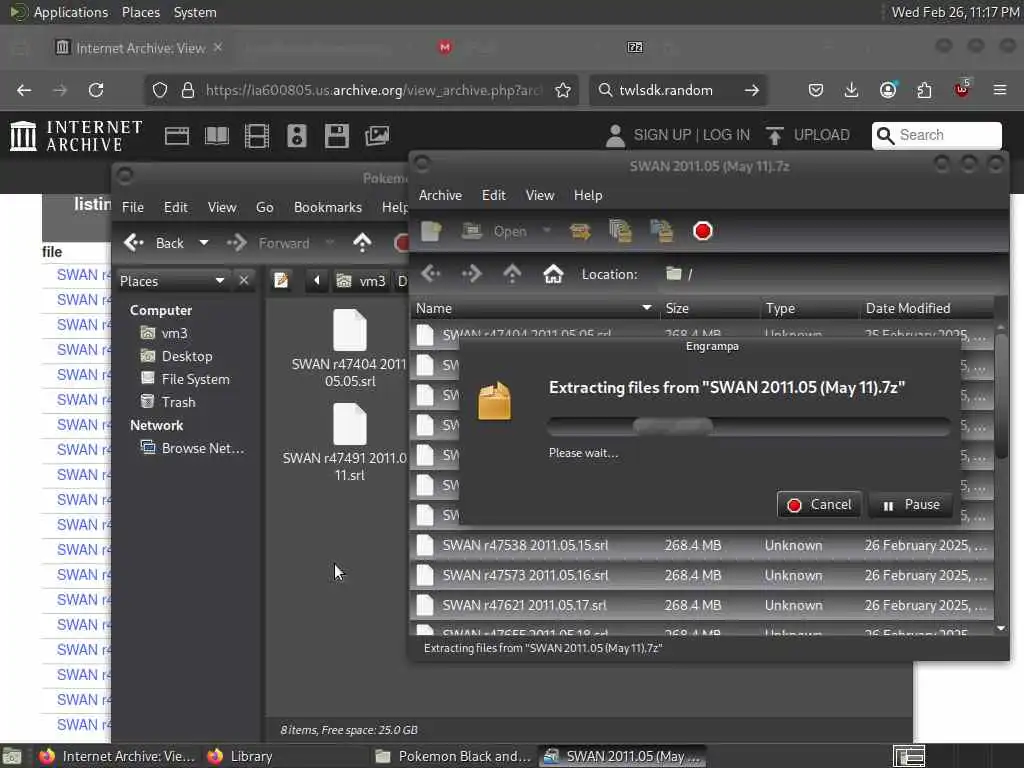Save to Pocket icon in Firefox toolbar

(x=815, y=90)
